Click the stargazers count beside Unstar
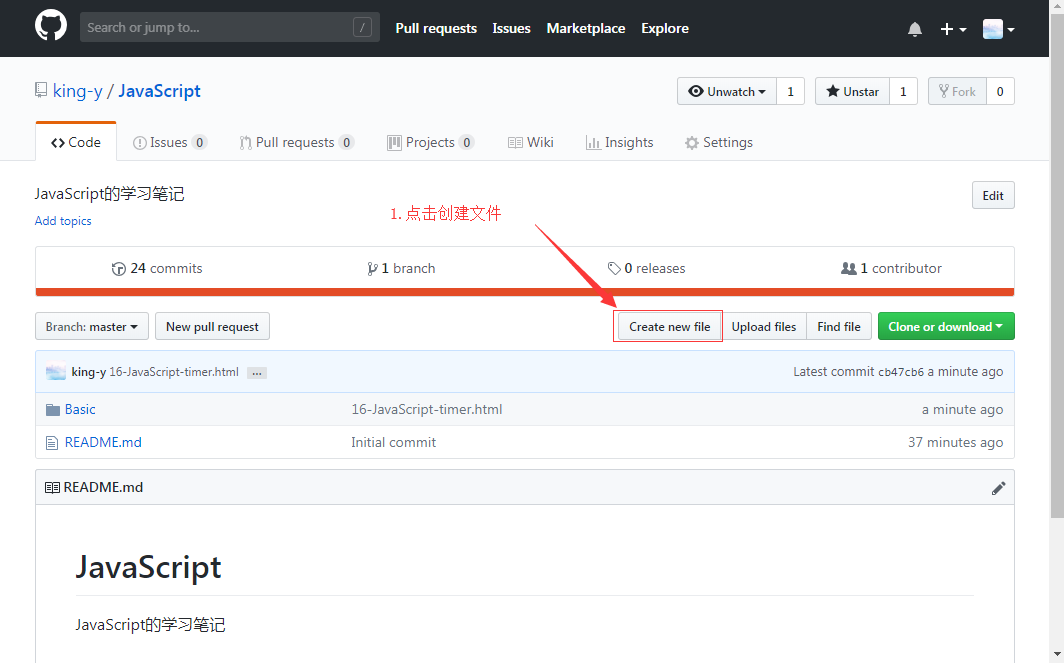This screenshot has height=663, width=1064. pos(903,91)
